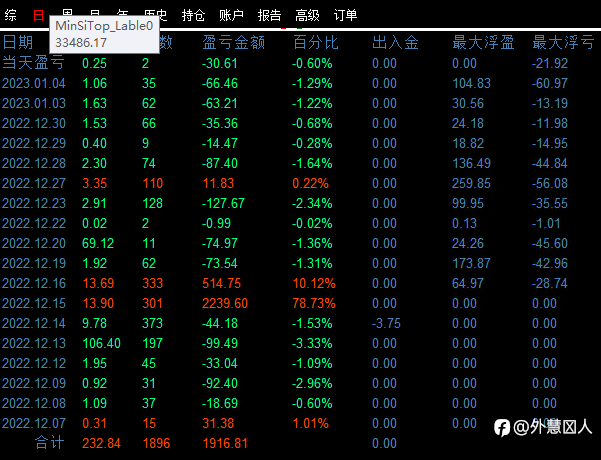This screenshot has height=460, width=601.
Task: Click the 最大浮盈 column header
Action: click(483, 42)
